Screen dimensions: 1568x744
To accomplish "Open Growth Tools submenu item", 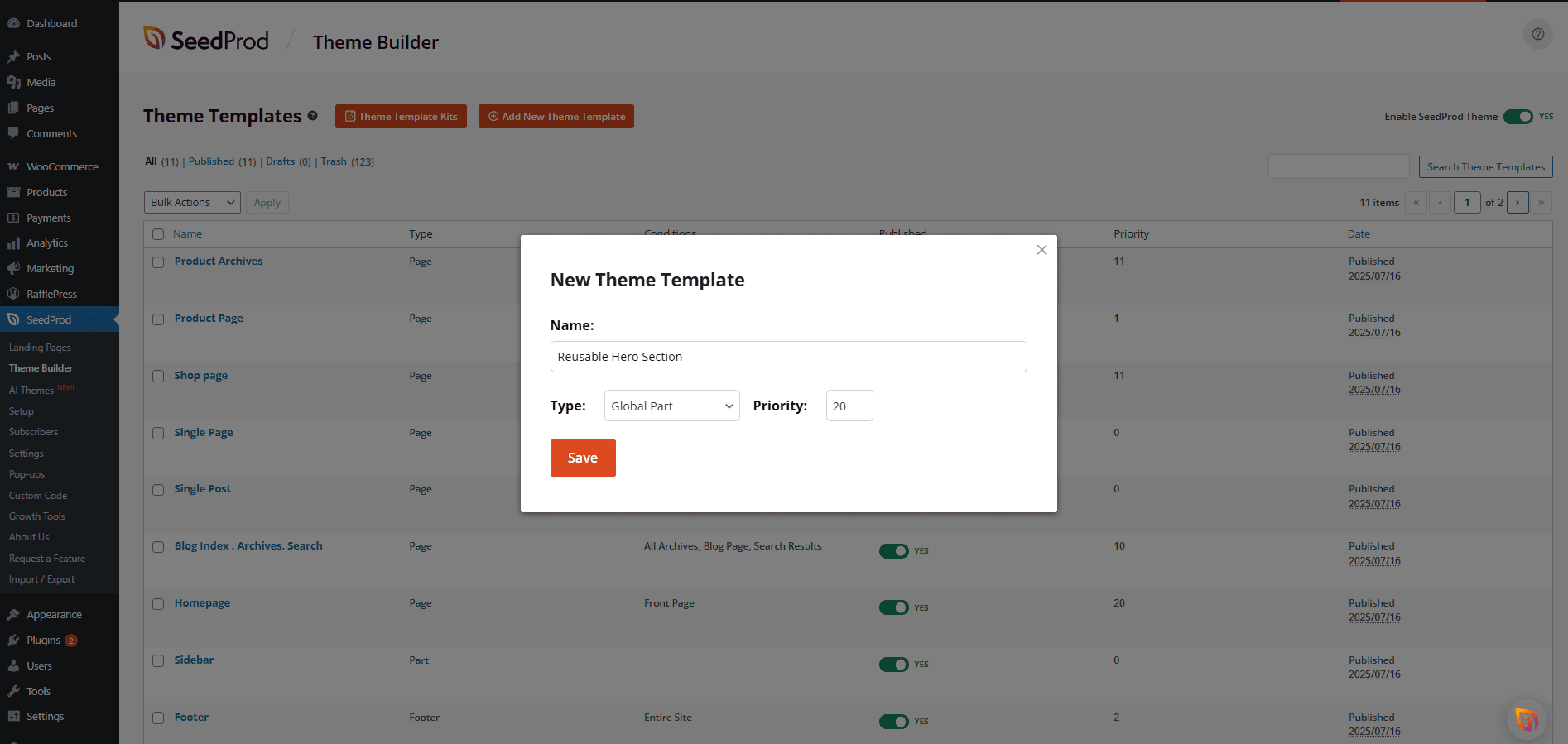I will pyautogui.click(x=37, y=516).
